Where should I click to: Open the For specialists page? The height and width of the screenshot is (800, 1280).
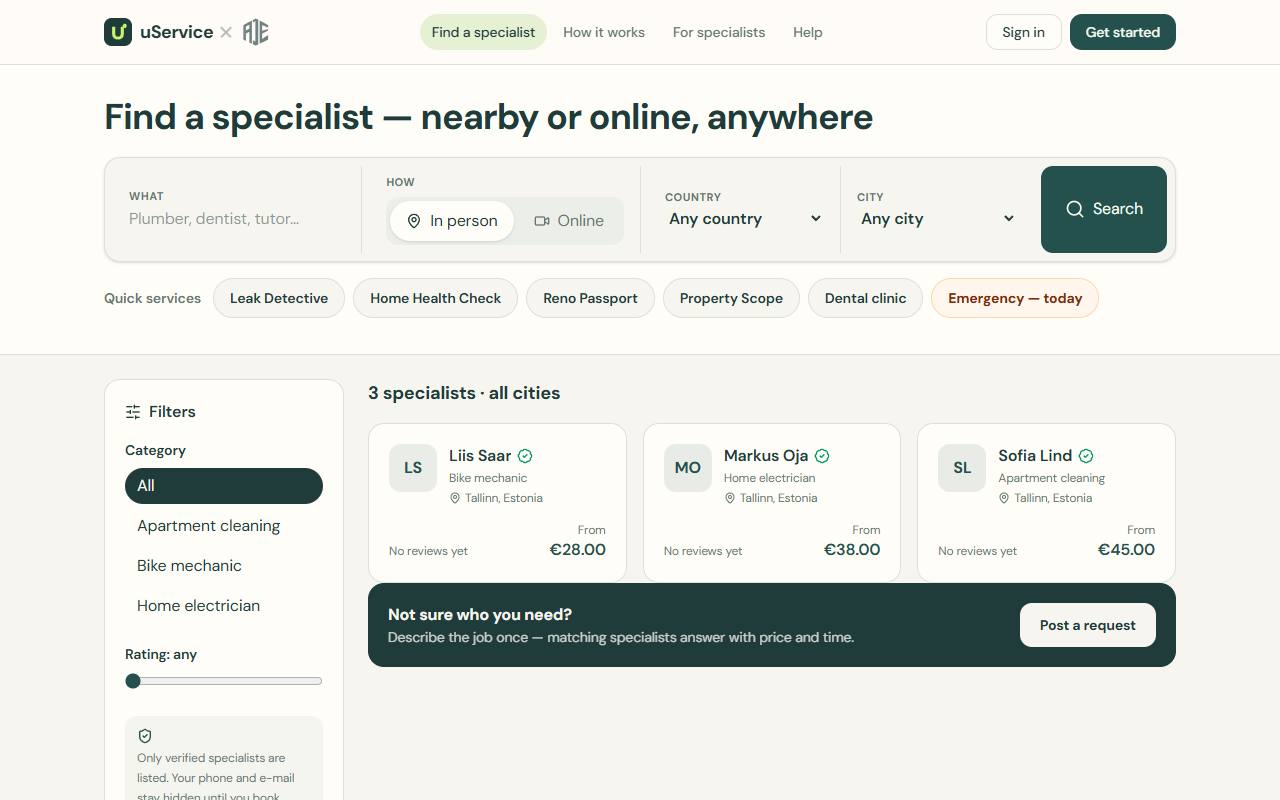pyautogui.click(x=719, y=32)
